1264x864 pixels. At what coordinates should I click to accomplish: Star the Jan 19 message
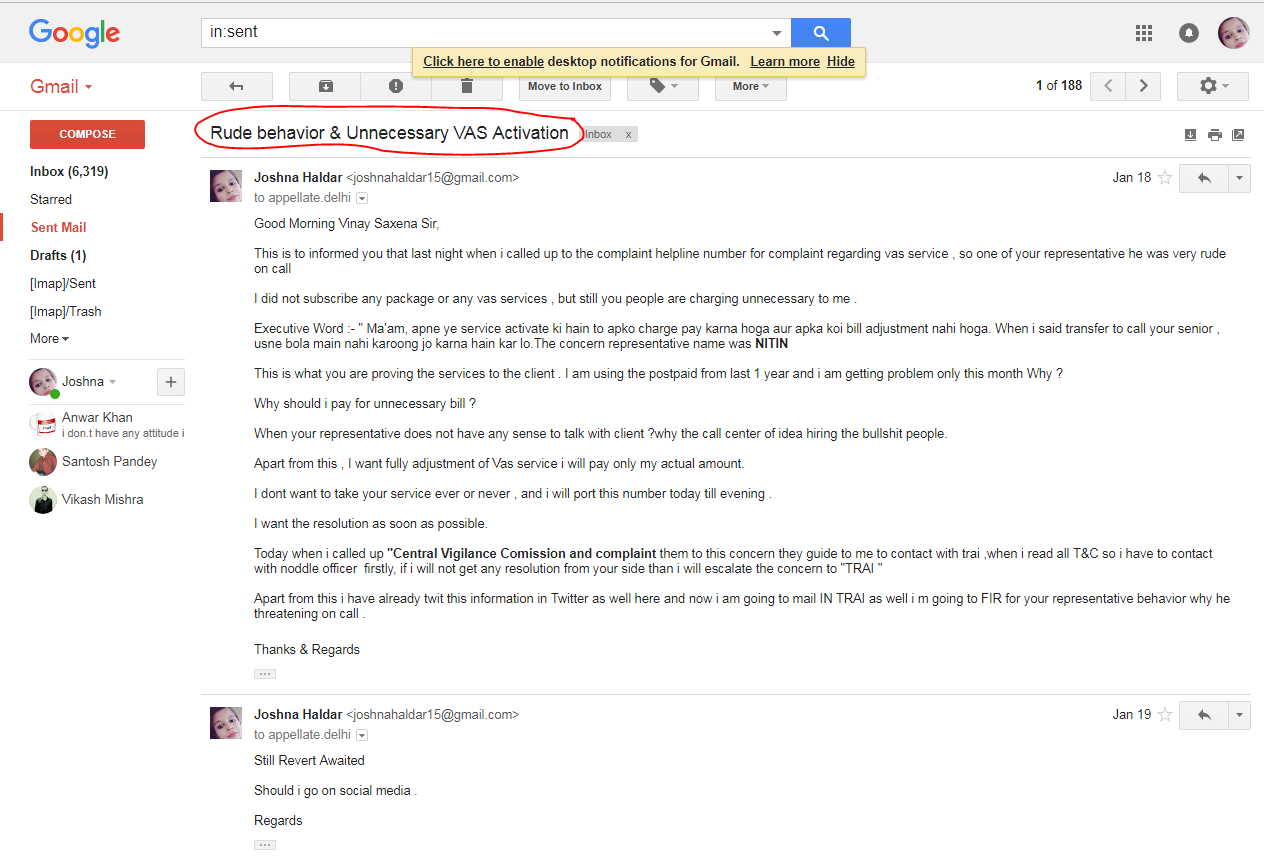coord(1164,715)
